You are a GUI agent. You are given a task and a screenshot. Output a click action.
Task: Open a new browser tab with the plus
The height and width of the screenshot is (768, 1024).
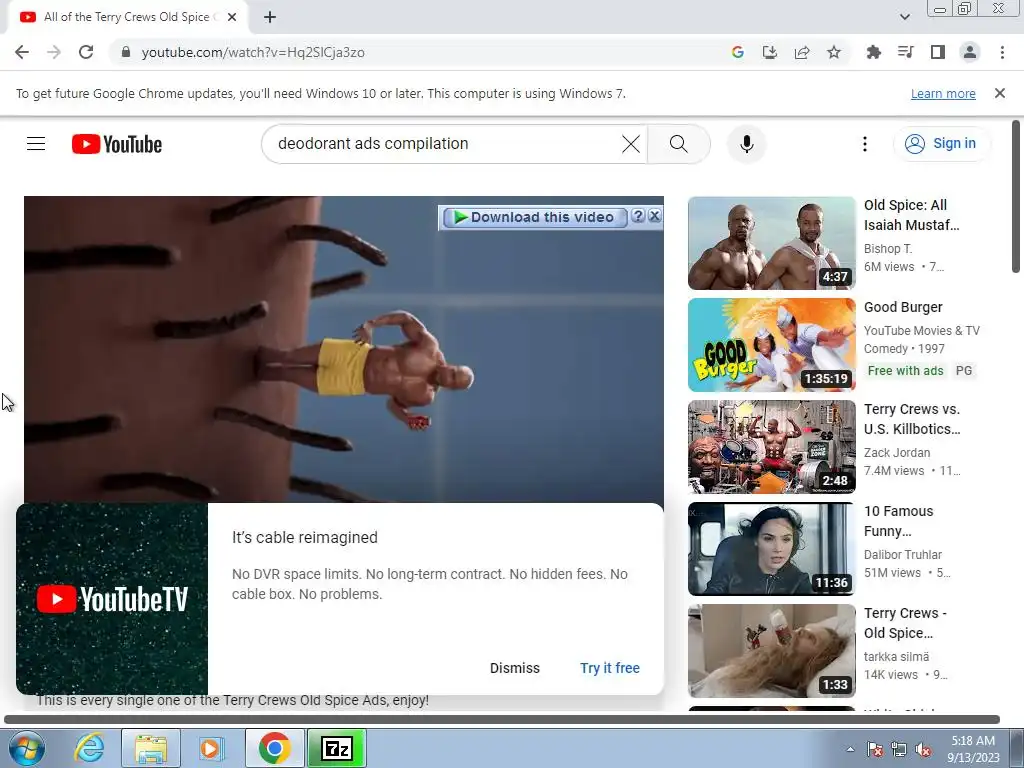click(270, 17)
